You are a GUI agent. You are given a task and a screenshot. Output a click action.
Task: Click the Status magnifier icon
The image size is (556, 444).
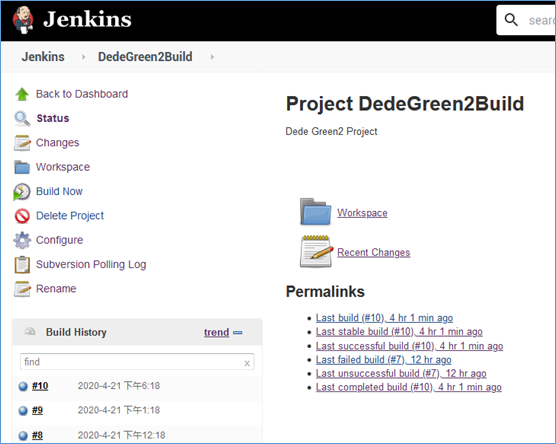point(22,118)
